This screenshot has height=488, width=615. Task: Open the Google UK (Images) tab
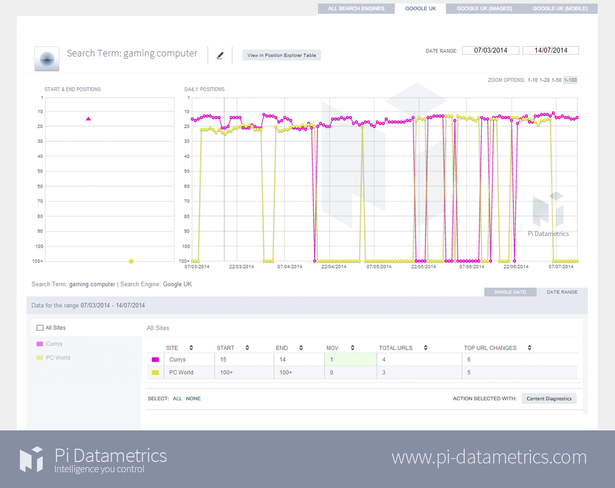click(484, 8)
